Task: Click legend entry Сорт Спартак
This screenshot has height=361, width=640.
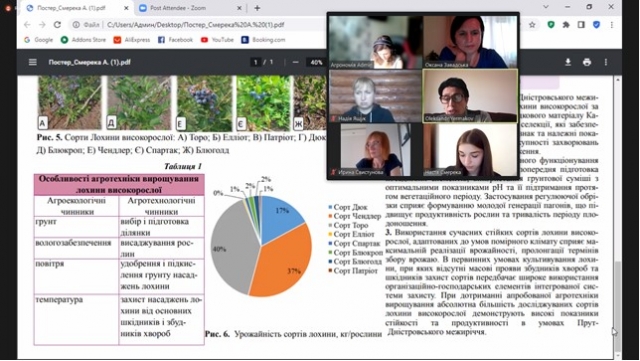Action: (354, 243)
